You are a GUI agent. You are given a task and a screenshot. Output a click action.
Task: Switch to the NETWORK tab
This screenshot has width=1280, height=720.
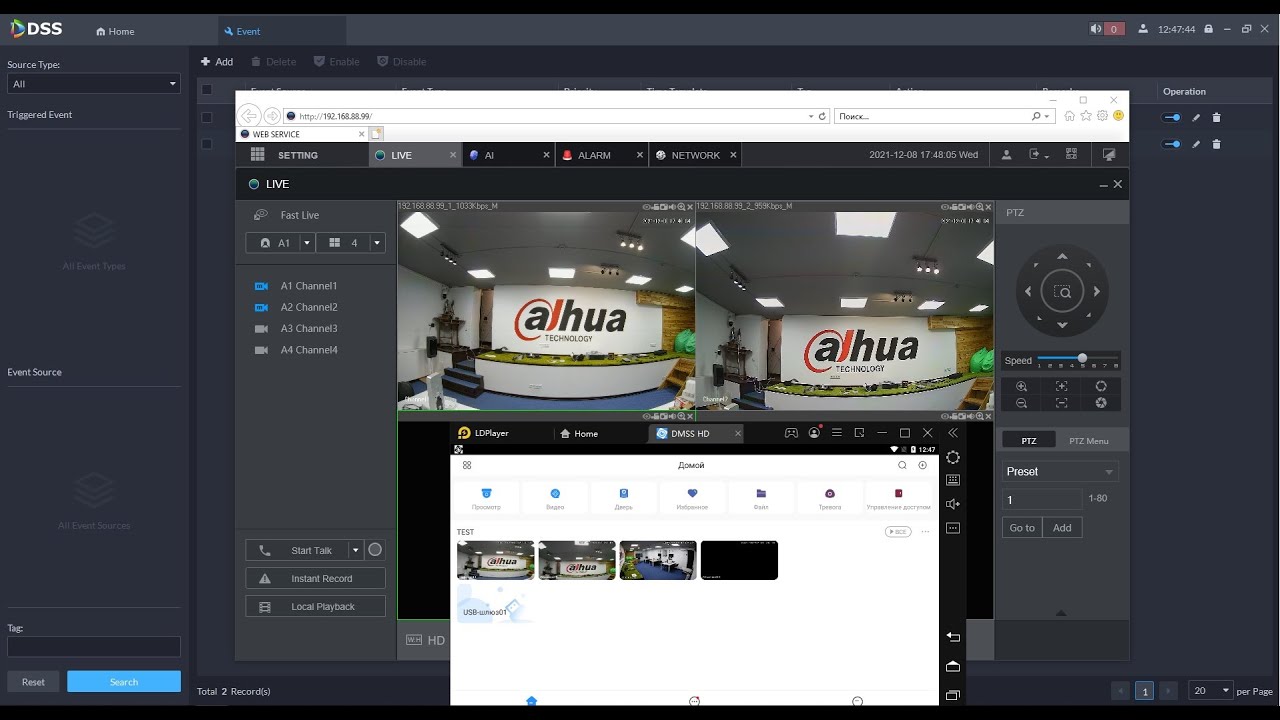(x=695, y=155)
